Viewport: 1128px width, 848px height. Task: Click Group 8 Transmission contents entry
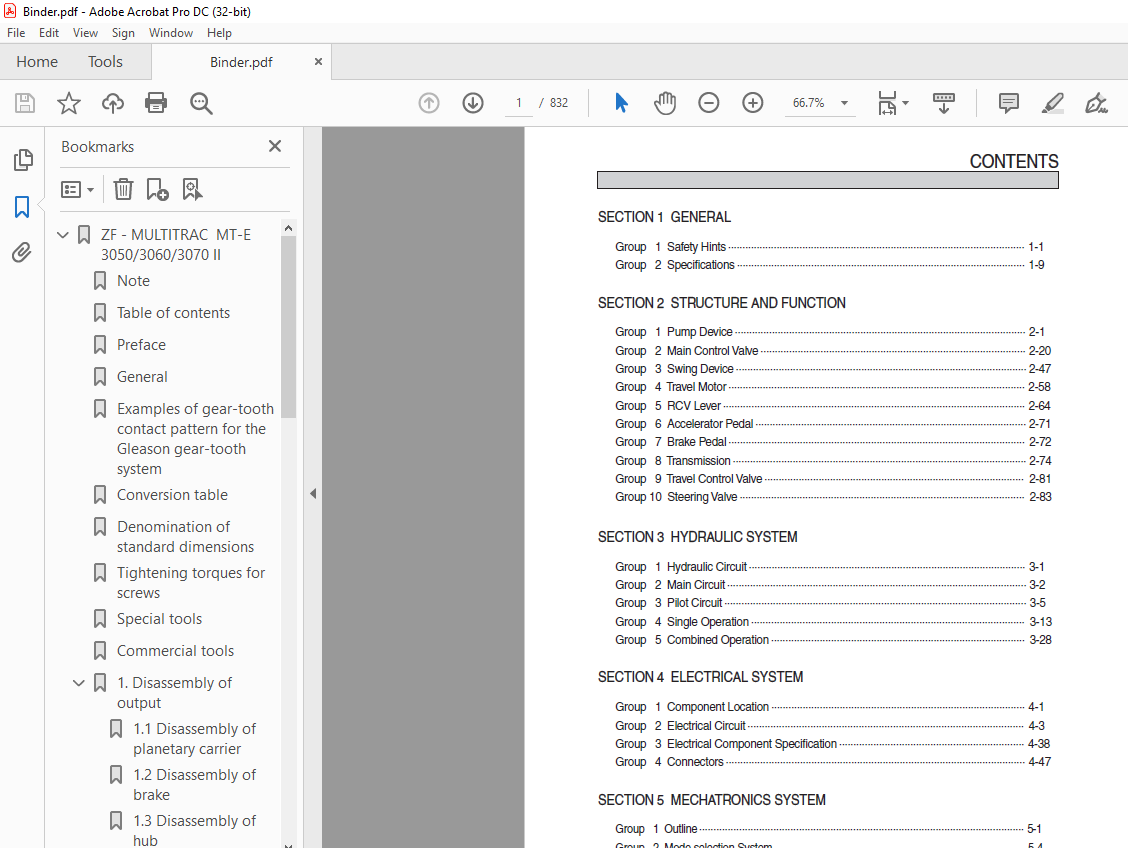833,460
